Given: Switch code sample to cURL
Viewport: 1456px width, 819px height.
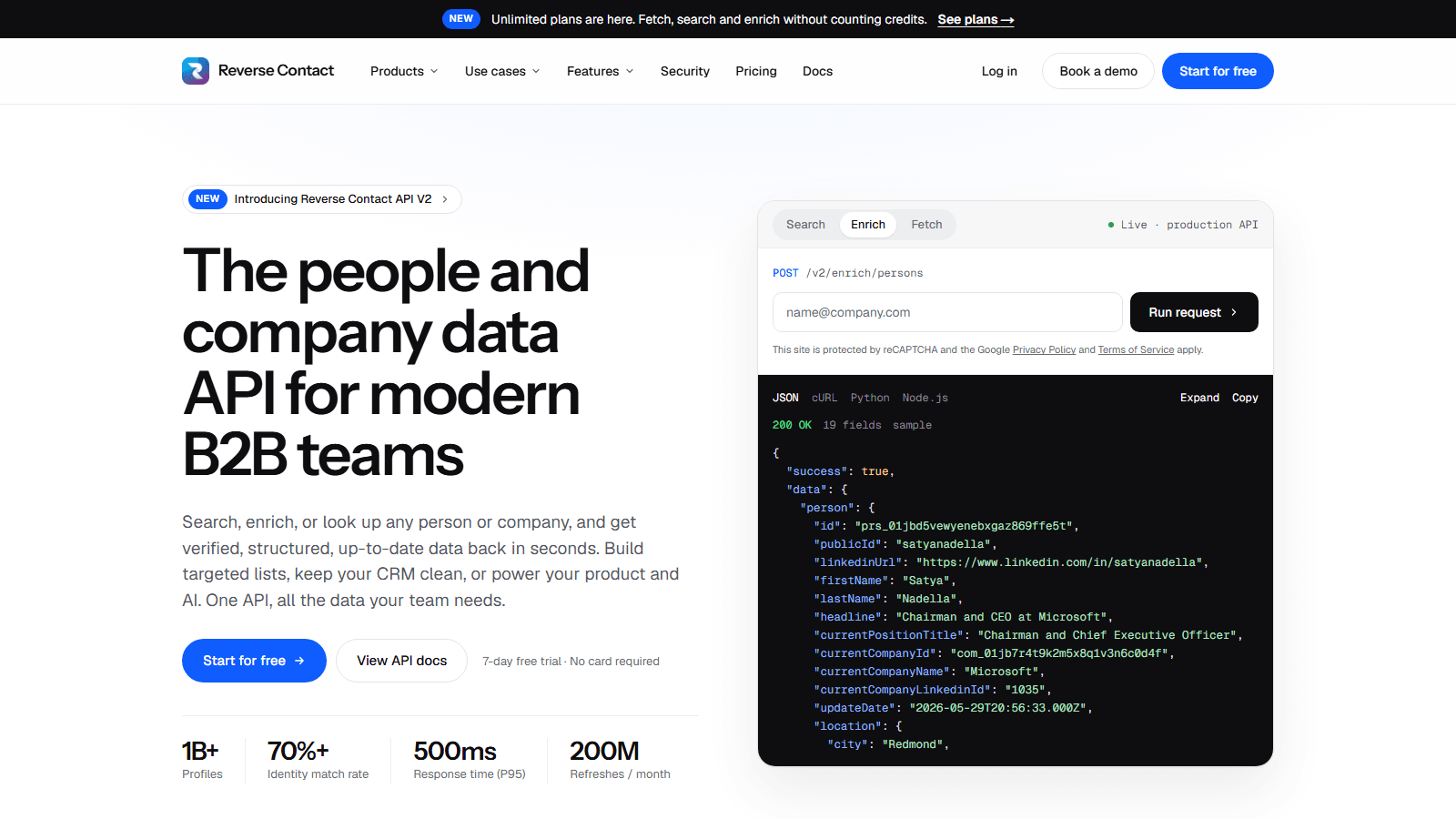Looking at the screenshot, I should (x=824, y=398).
